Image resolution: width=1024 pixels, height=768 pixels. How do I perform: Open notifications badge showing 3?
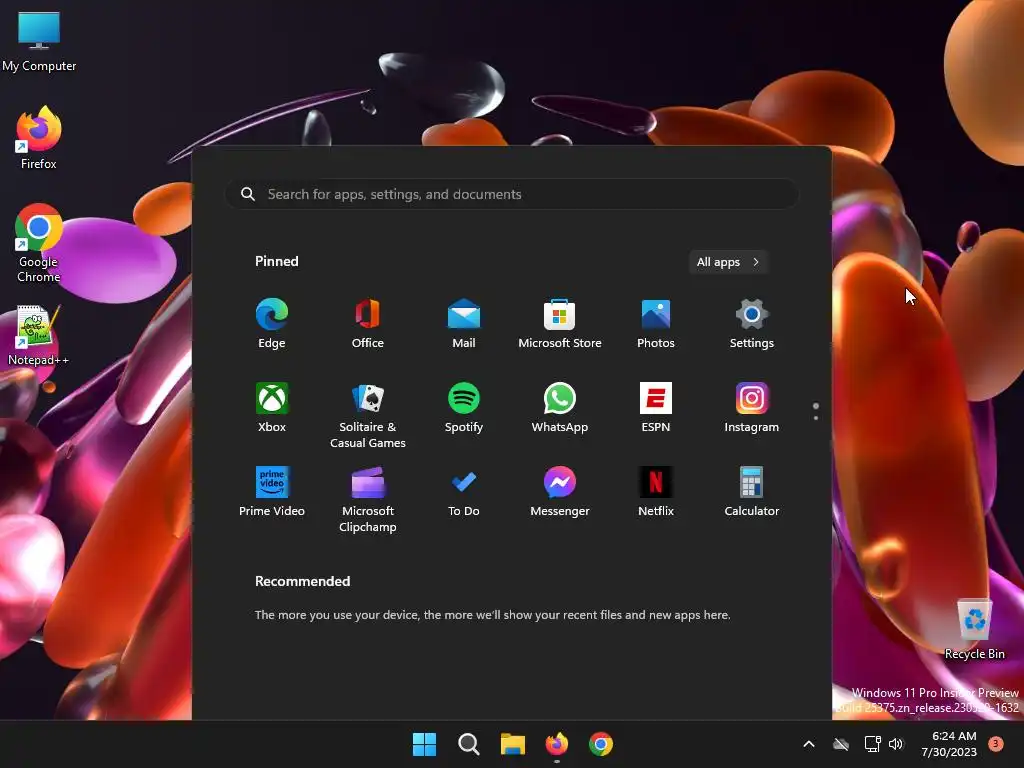tap(996, 743)
